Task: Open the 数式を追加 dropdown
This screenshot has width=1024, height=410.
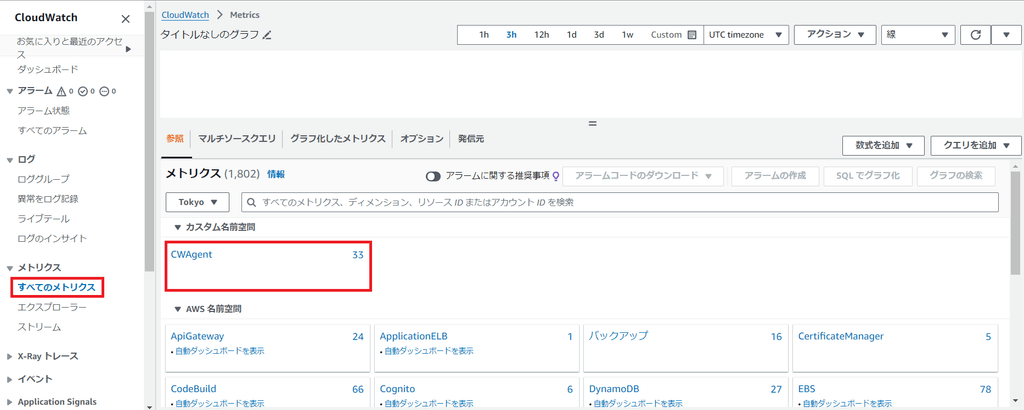Action: pos(882,146)
